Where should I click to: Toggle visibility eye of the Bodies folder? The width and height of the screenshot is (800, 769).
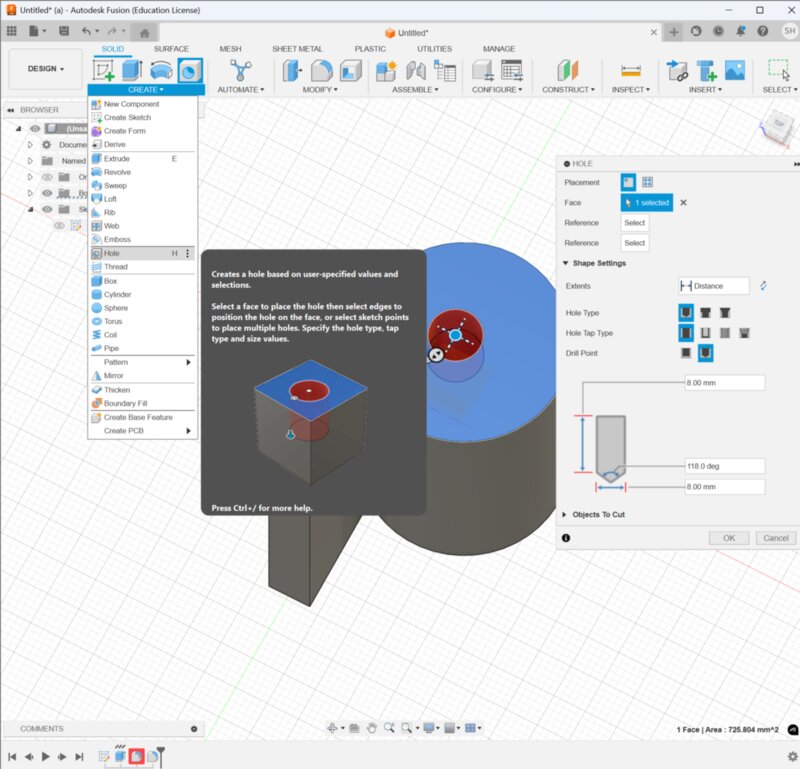pos(47,193)
